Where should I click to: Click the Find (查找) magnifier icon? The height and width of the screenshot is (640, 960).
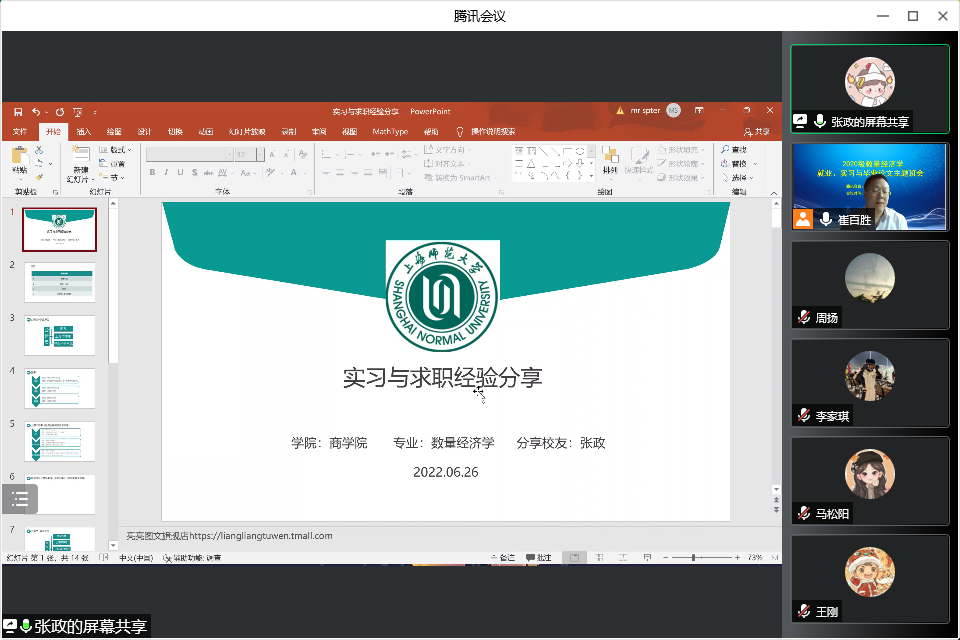coord(725,149)
